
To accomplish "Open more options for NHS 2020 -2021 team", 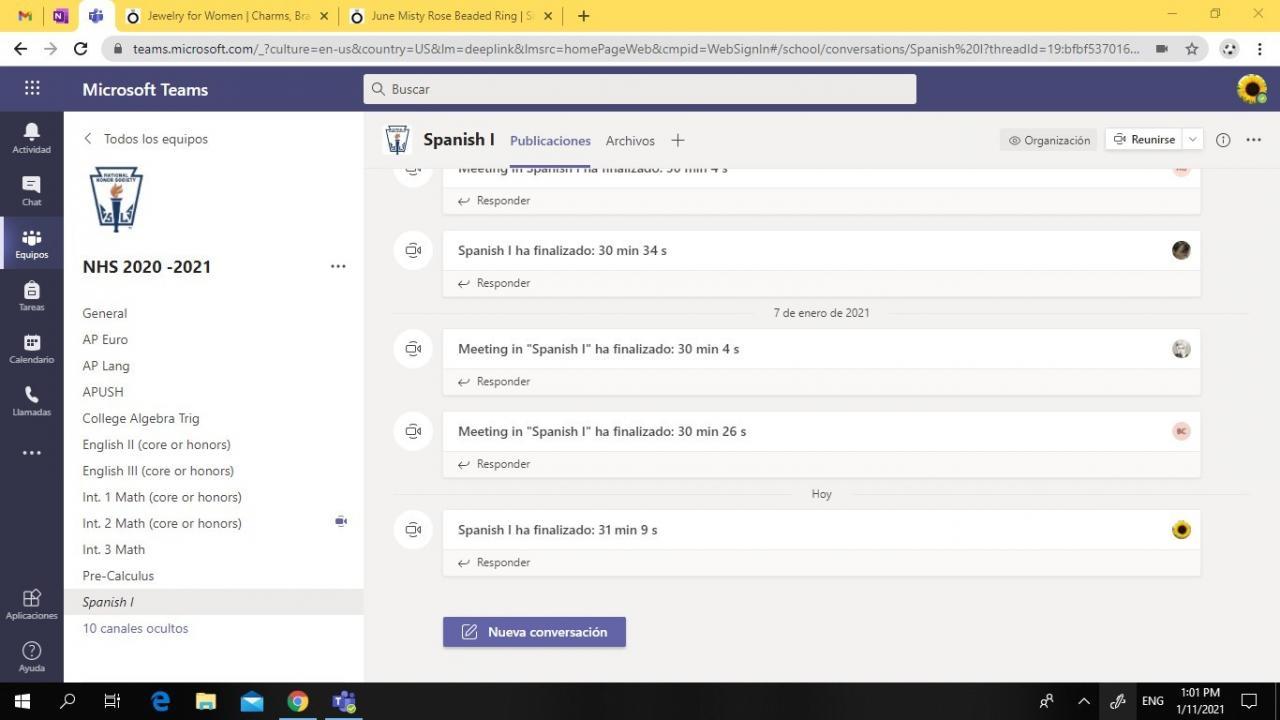I will point(338,266).
